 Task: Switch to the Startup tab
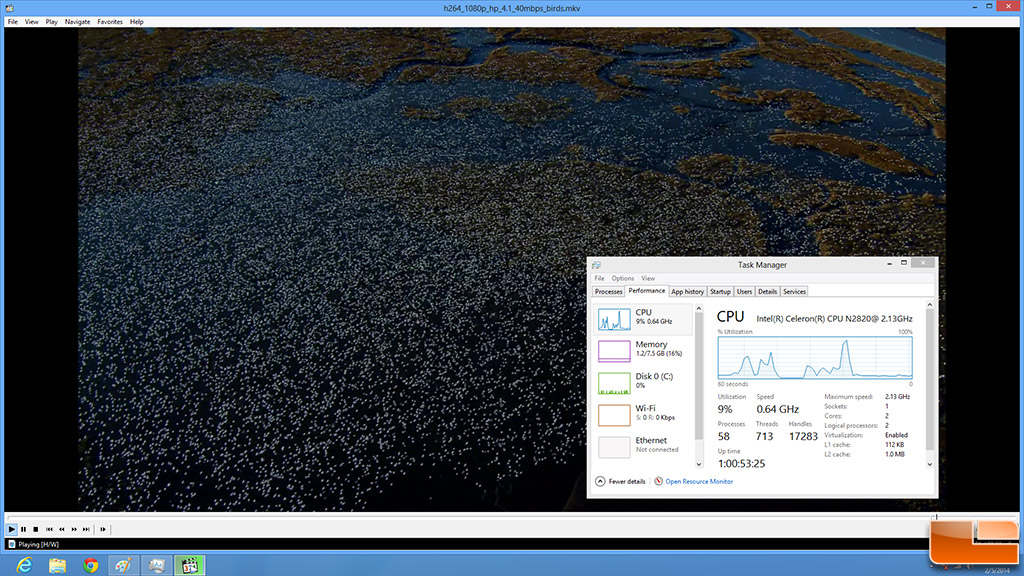[x=720, y=291]
